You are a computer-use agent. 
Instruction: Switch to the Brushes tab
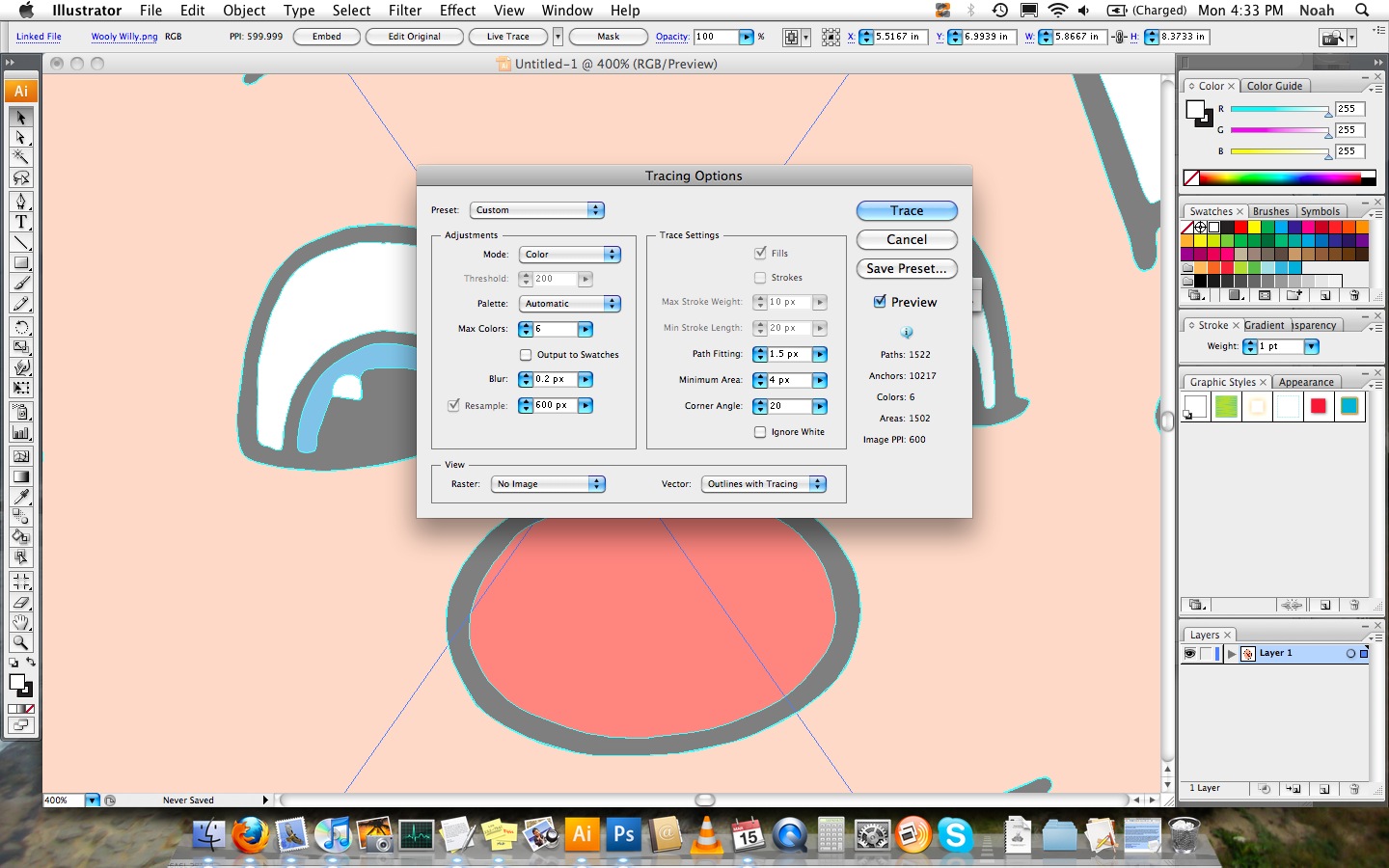pyautogui.click(x=1271, y=211)
